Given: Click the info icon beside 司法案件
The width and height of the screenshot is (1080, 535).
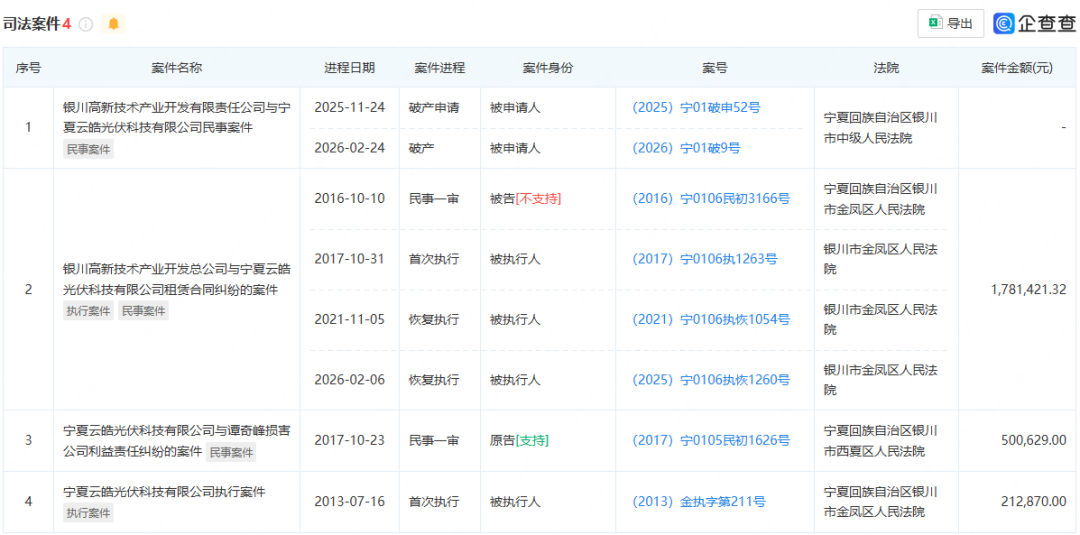Looking at the screenshot, I should click(86, 24).
